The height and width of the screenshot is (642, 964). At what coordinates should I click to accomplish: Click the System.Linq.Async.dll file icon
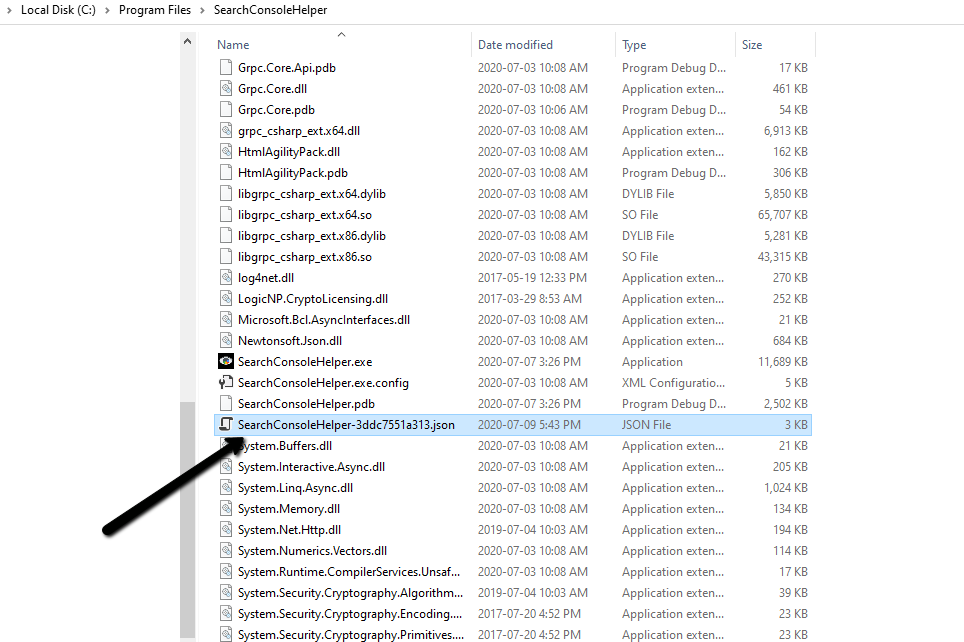[226, 488]
